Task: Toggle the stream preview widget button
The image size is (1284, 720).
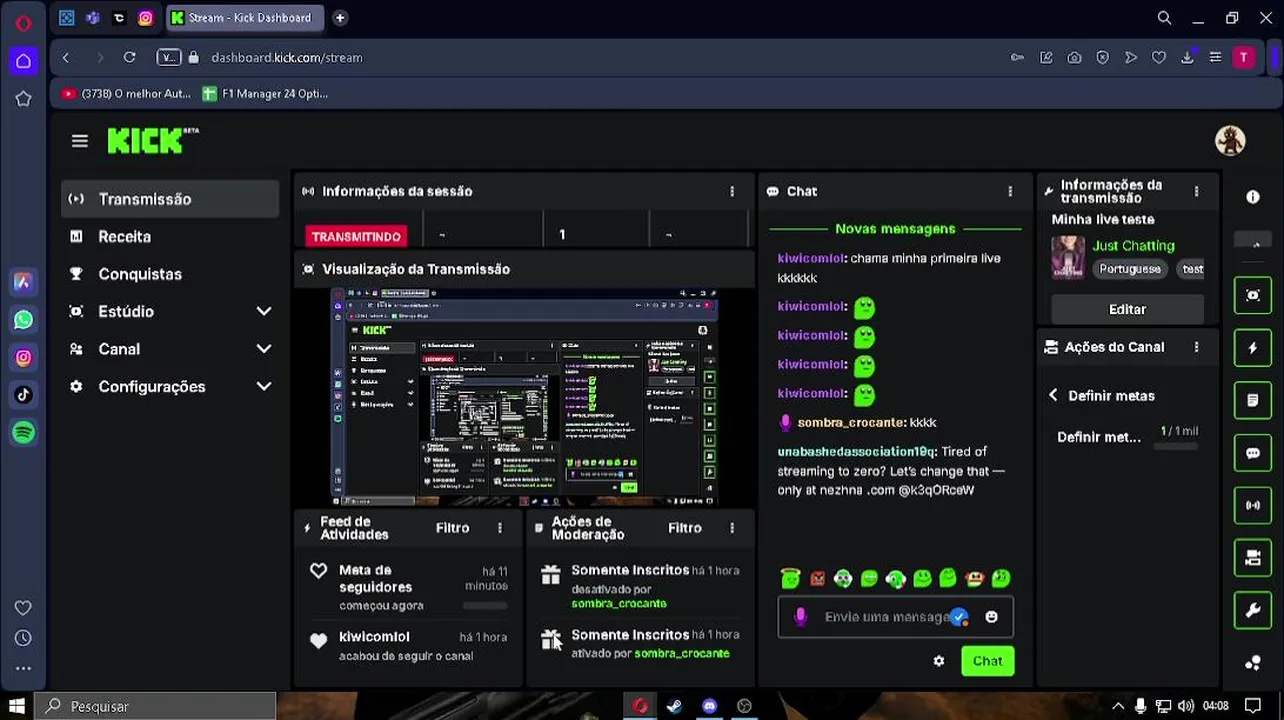Action: [x=1253, y=295]
